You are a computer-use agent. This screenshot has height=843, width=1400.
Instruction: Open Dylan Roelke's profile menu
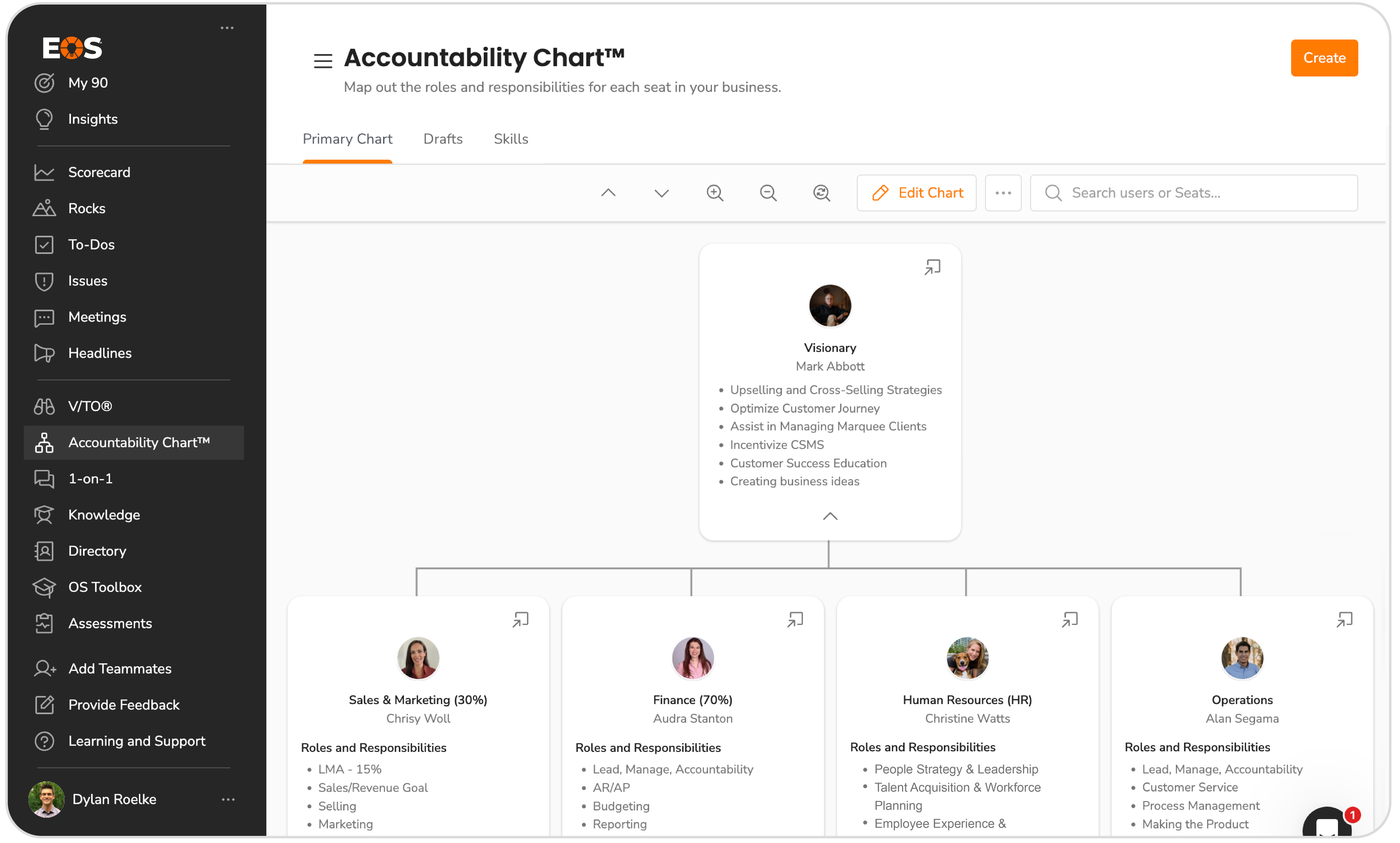pos(229,799)
